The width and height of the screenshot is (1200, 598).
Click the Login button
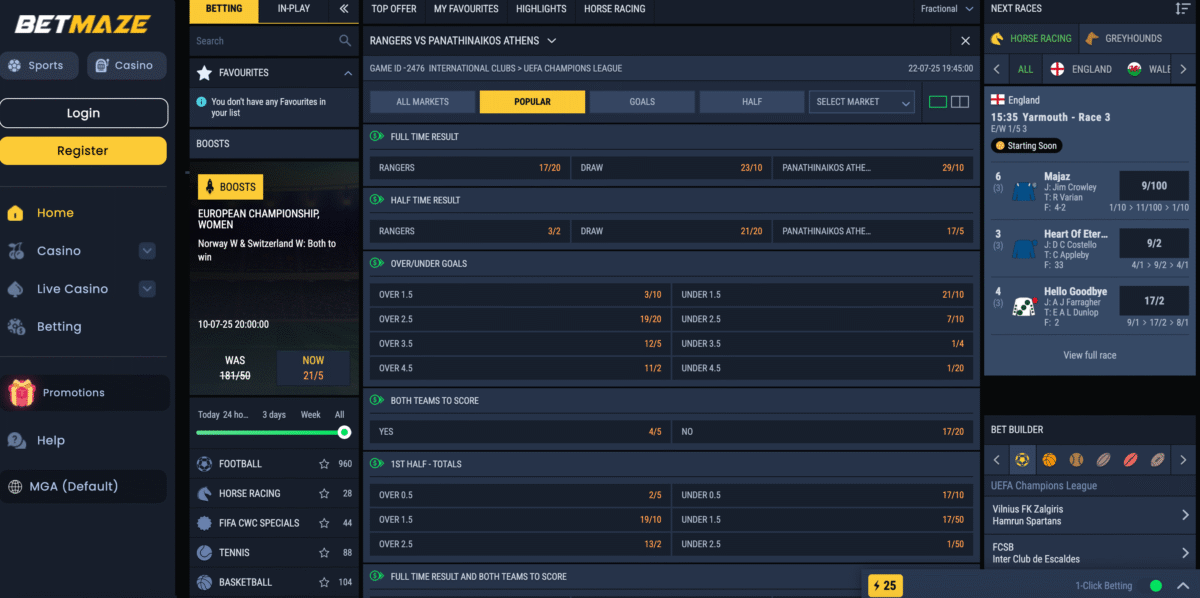(83, 113)
